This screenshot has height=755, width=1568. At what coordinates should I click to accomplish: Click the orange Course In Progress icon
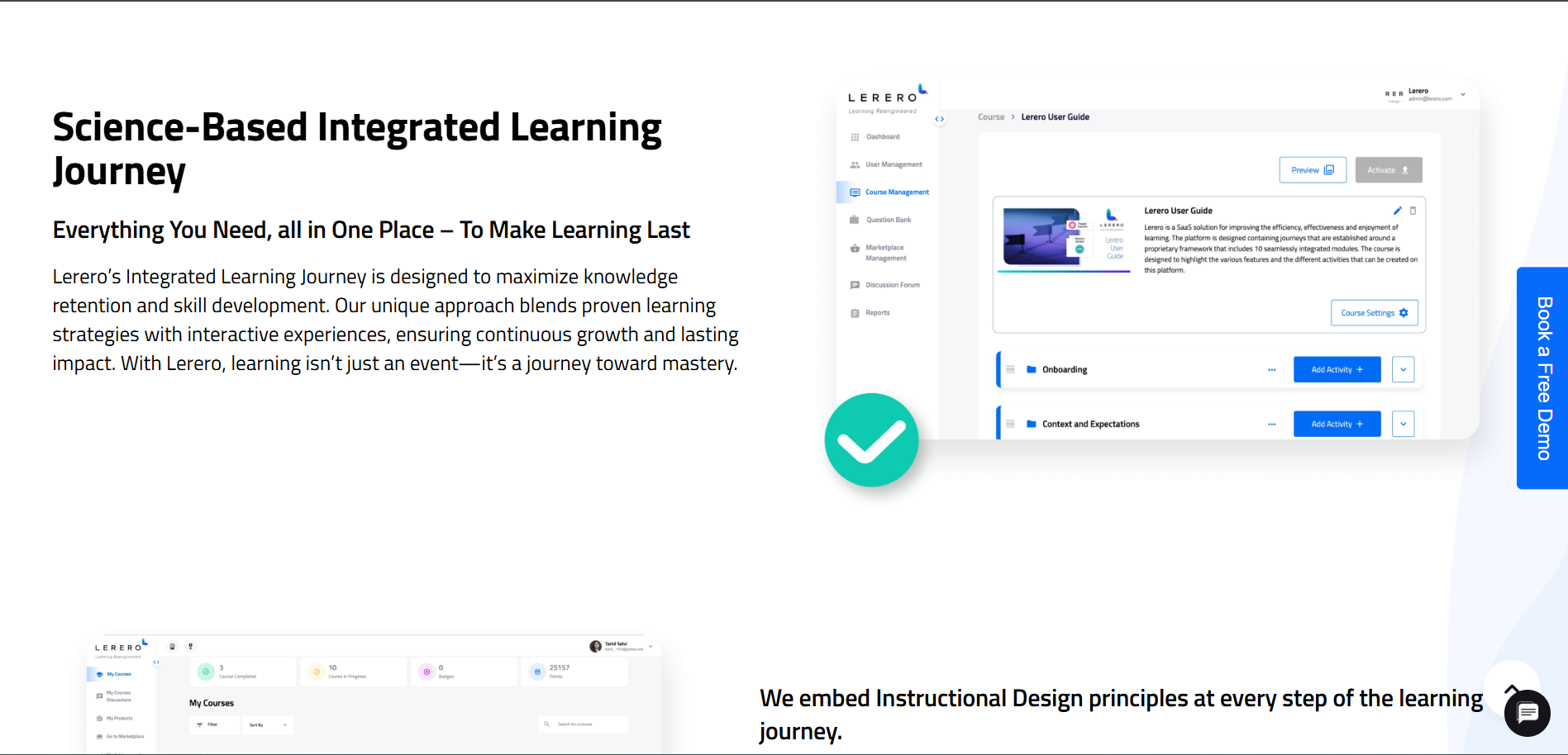316,672
